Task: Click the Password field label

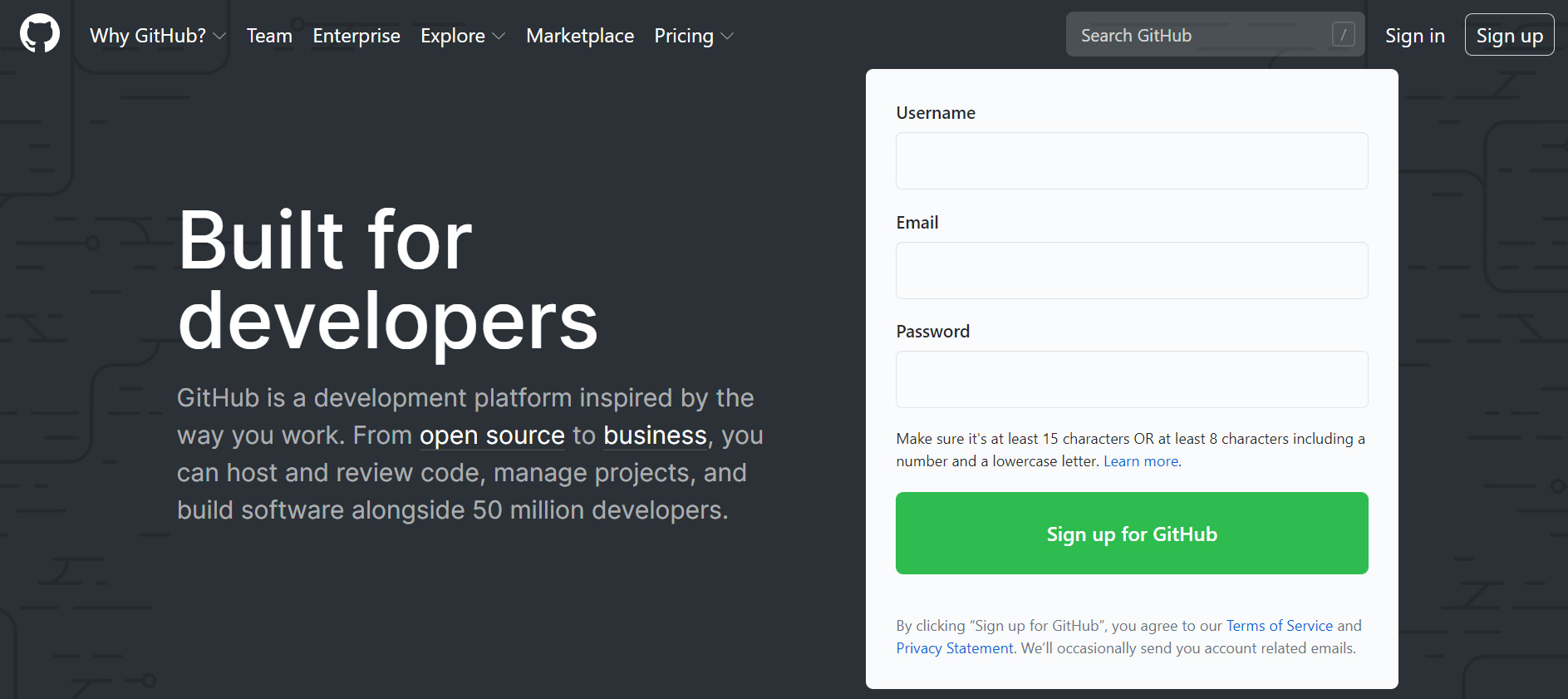Action: click(x=933, y=332)
